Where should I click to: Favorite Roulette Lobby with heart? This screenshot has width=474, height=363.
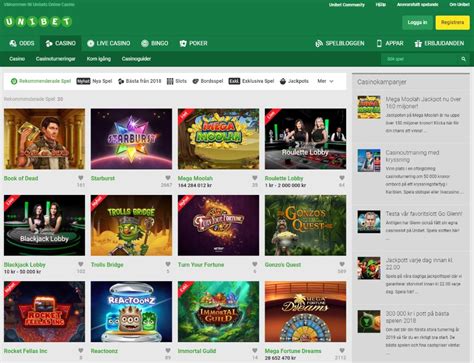(342, 178)
